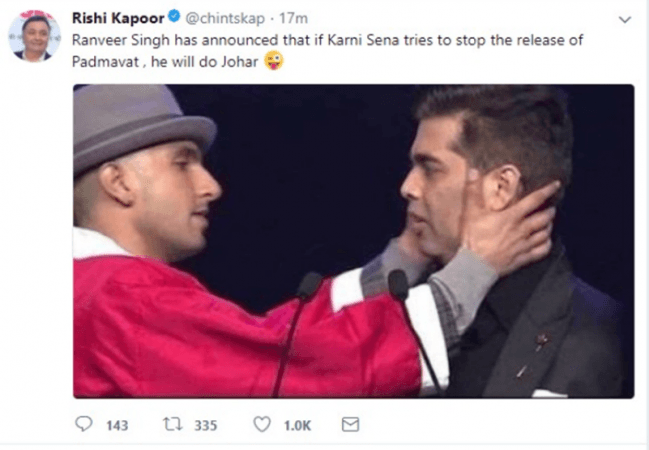Viewport: 649px width, 450px height.
Task: Expand the tweet options chevron
Action: click(x=625, y=19)
